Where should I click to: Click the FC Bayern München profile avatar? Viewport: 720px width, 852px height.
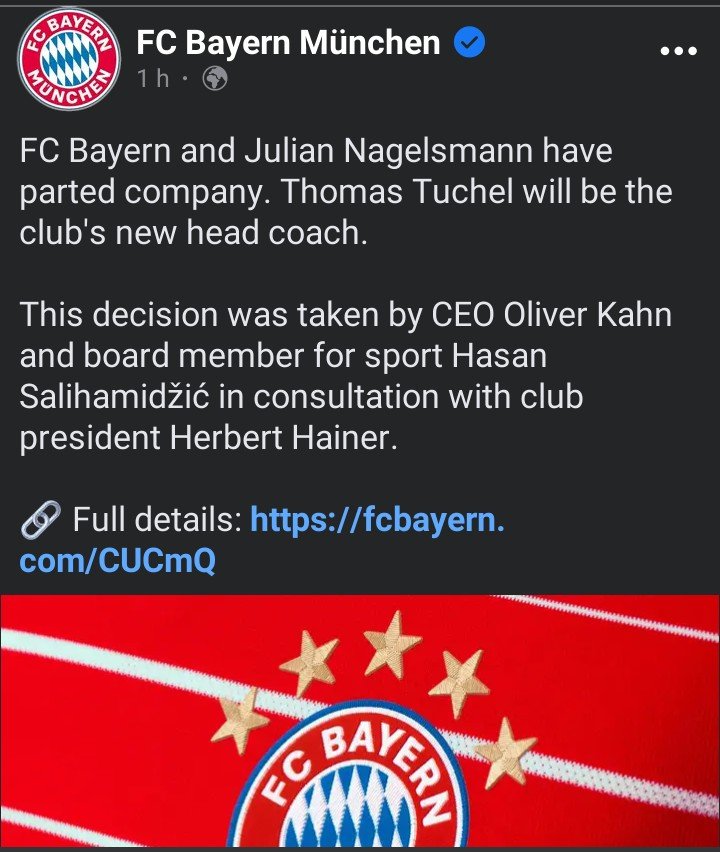[x=69, y=60]
